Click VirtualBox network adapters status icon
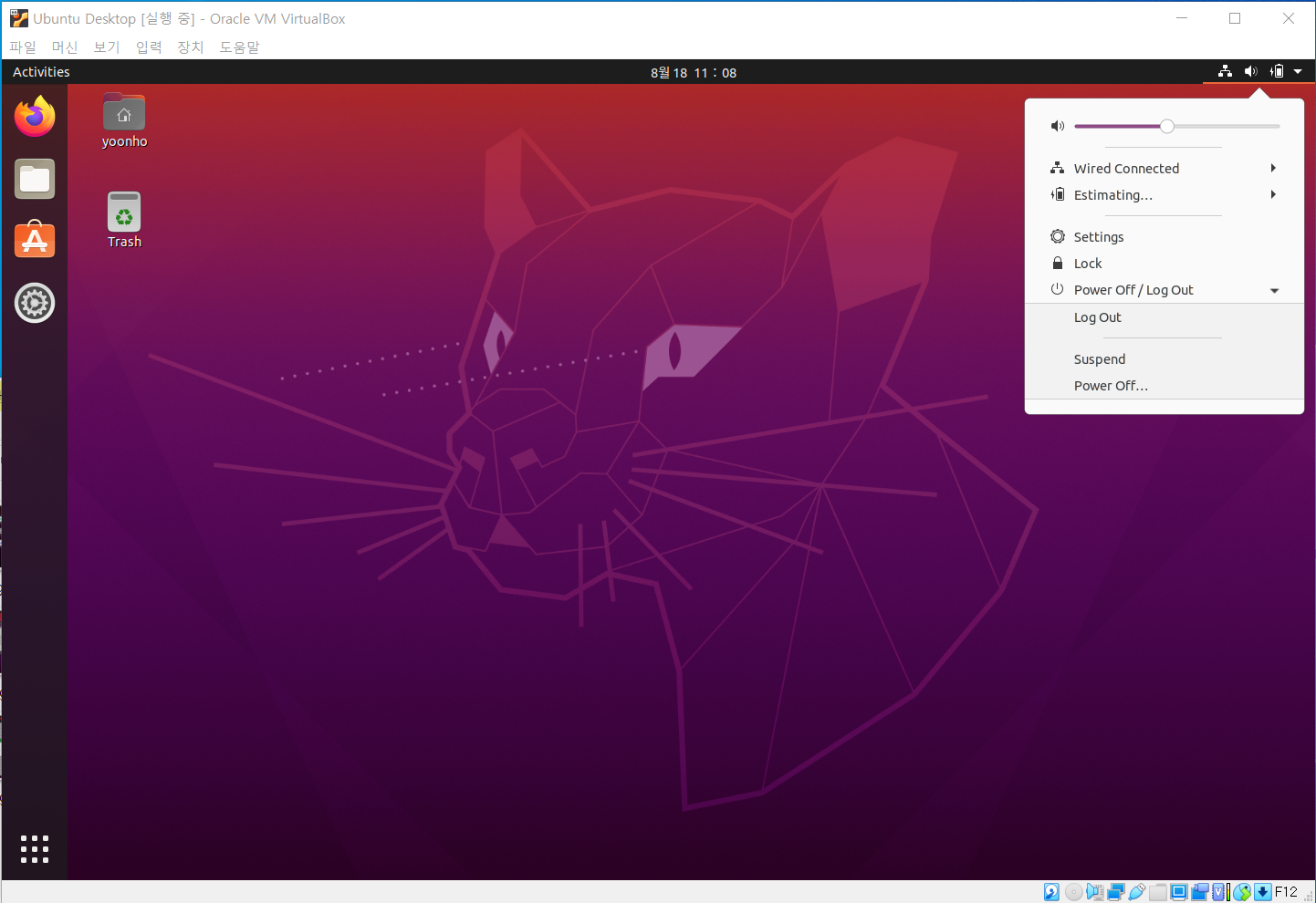 pyautogui.click(x=1115, y=892)
